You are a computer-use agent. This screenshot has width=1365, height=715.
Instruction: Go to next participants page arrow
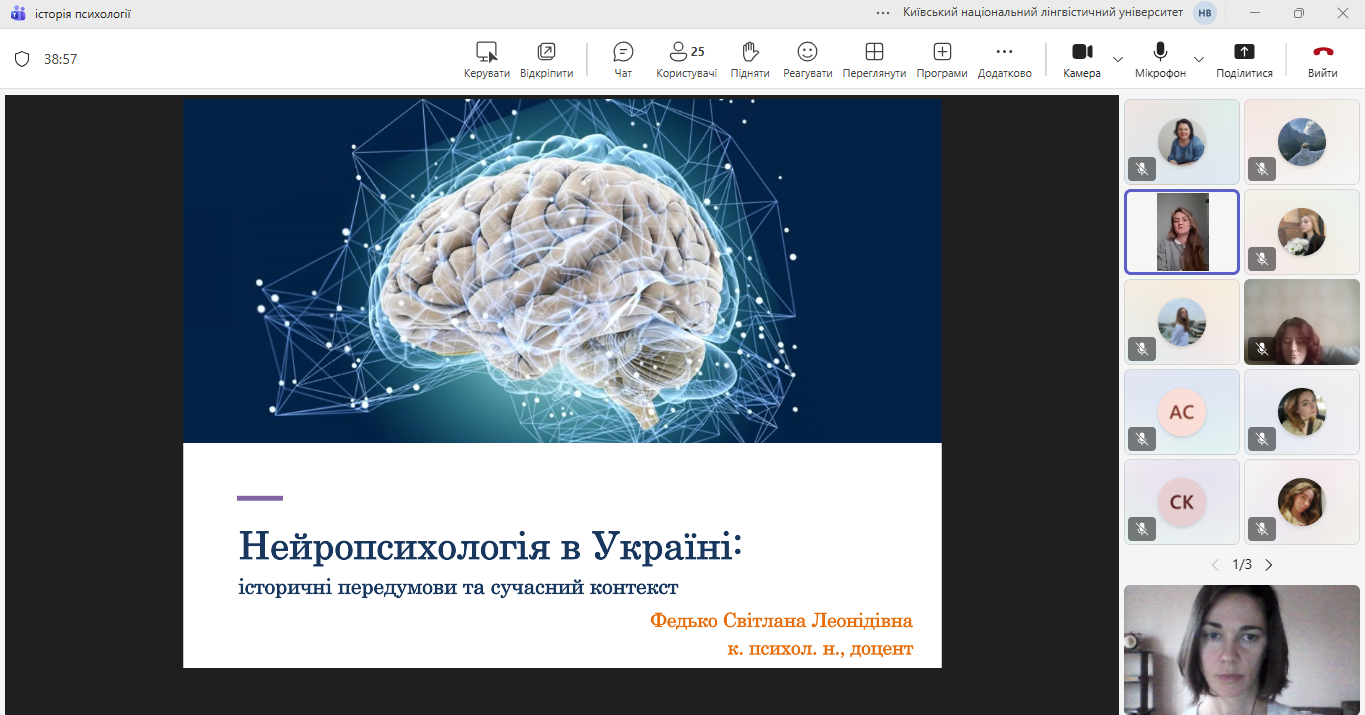coord(1269,565)
